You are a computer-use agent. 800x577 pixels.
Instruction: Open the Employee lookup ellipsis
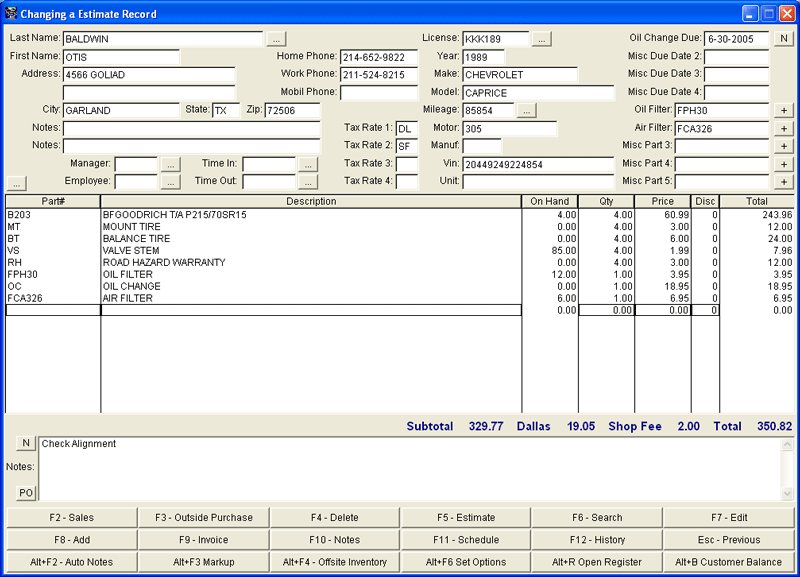pyautogui.click(x=172, y=181)
